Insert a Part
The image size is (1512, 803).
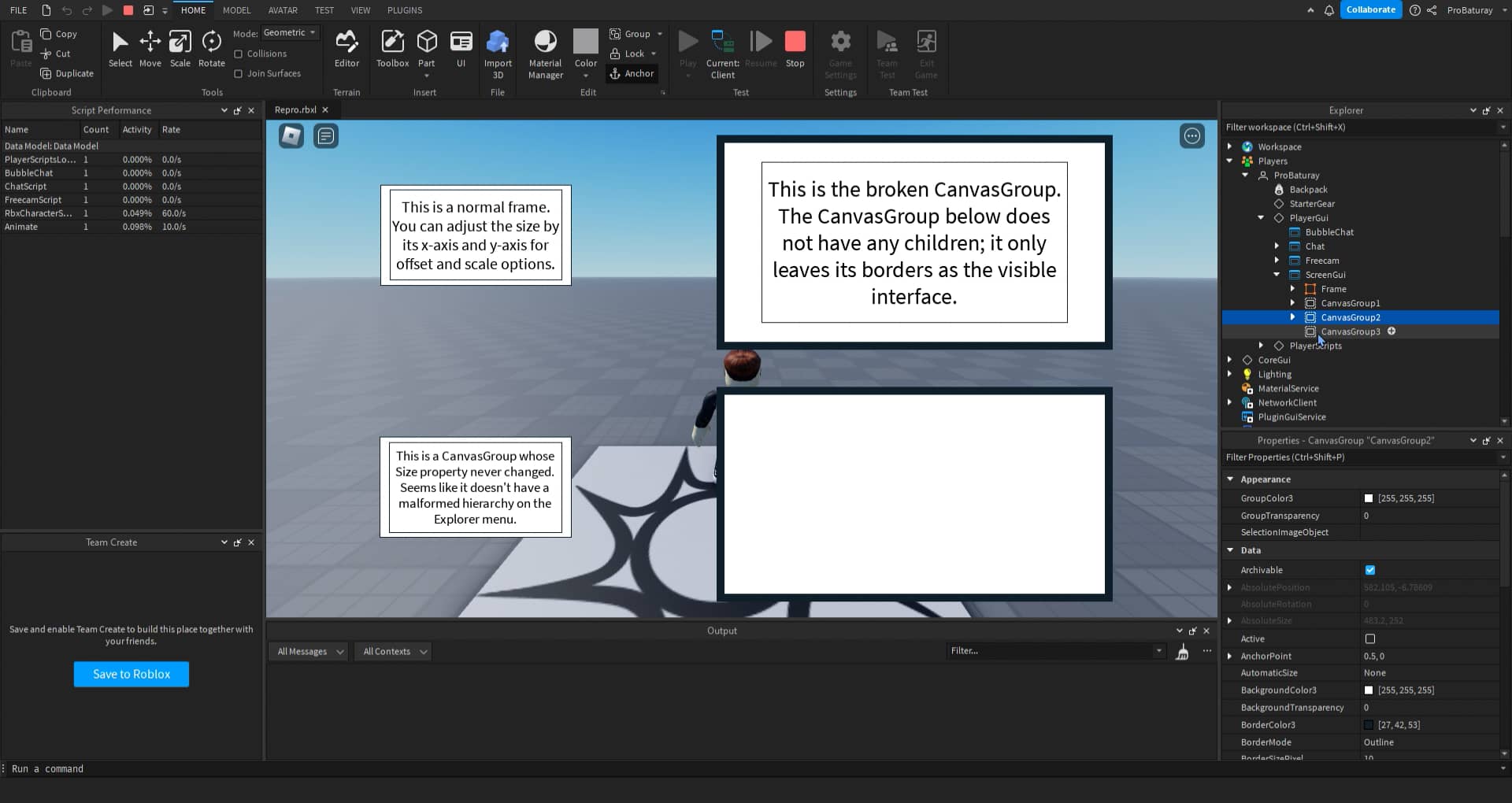pos(427,43)
